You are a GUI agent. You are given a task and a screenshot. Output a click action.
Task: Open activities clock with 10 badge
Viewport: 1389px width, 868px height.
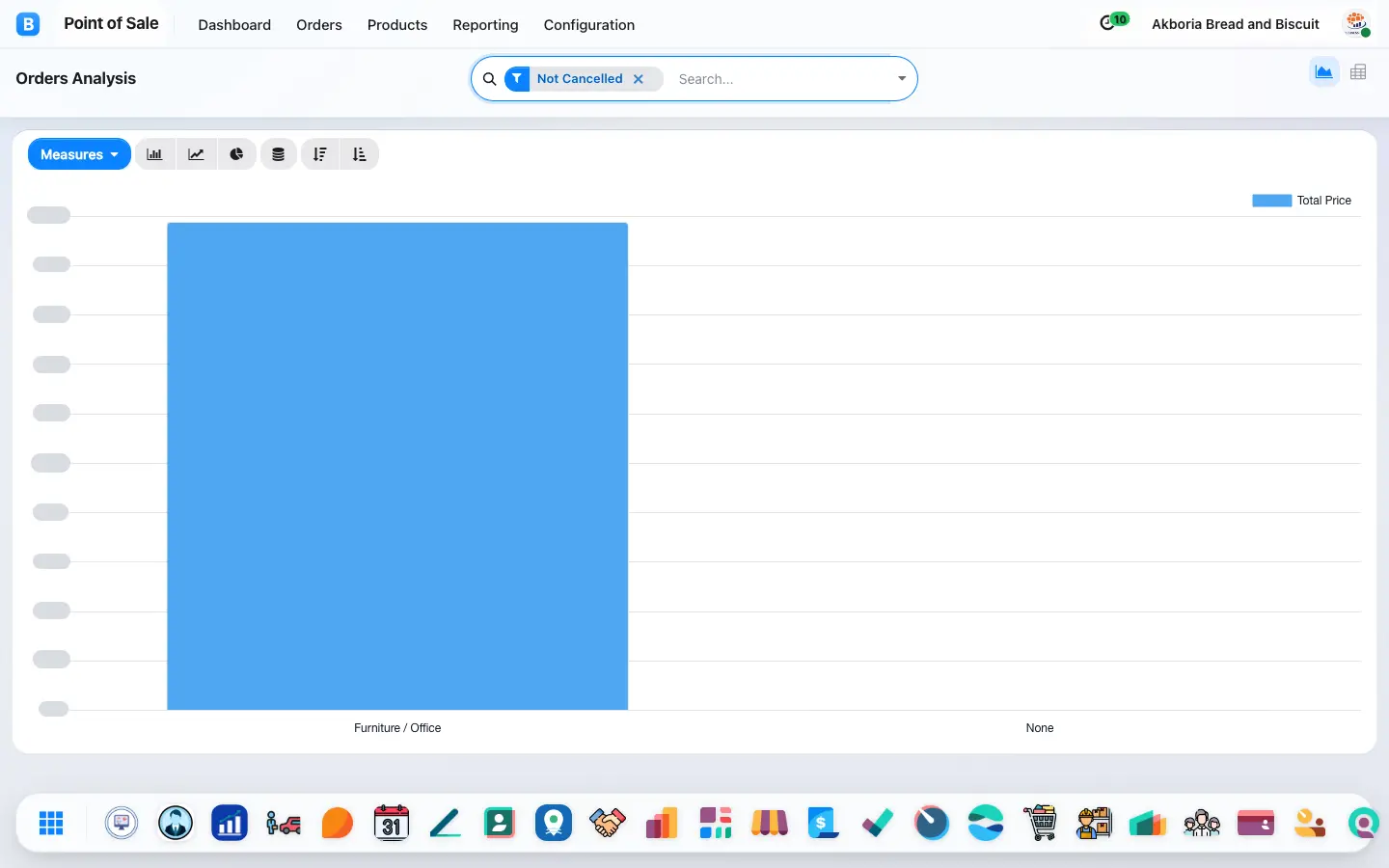click(x=1113, y=21)
